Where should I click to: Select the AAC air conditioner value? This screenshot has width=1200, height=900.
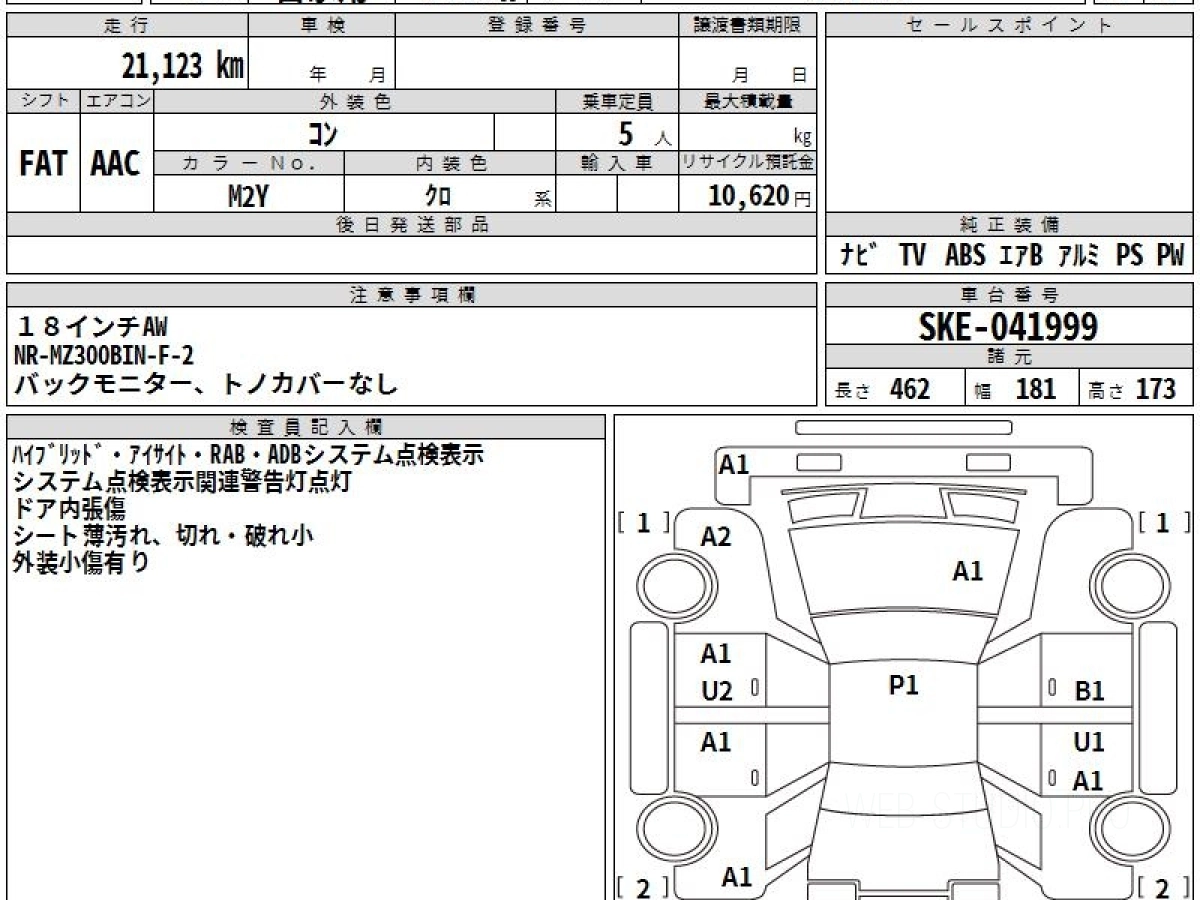116,164
